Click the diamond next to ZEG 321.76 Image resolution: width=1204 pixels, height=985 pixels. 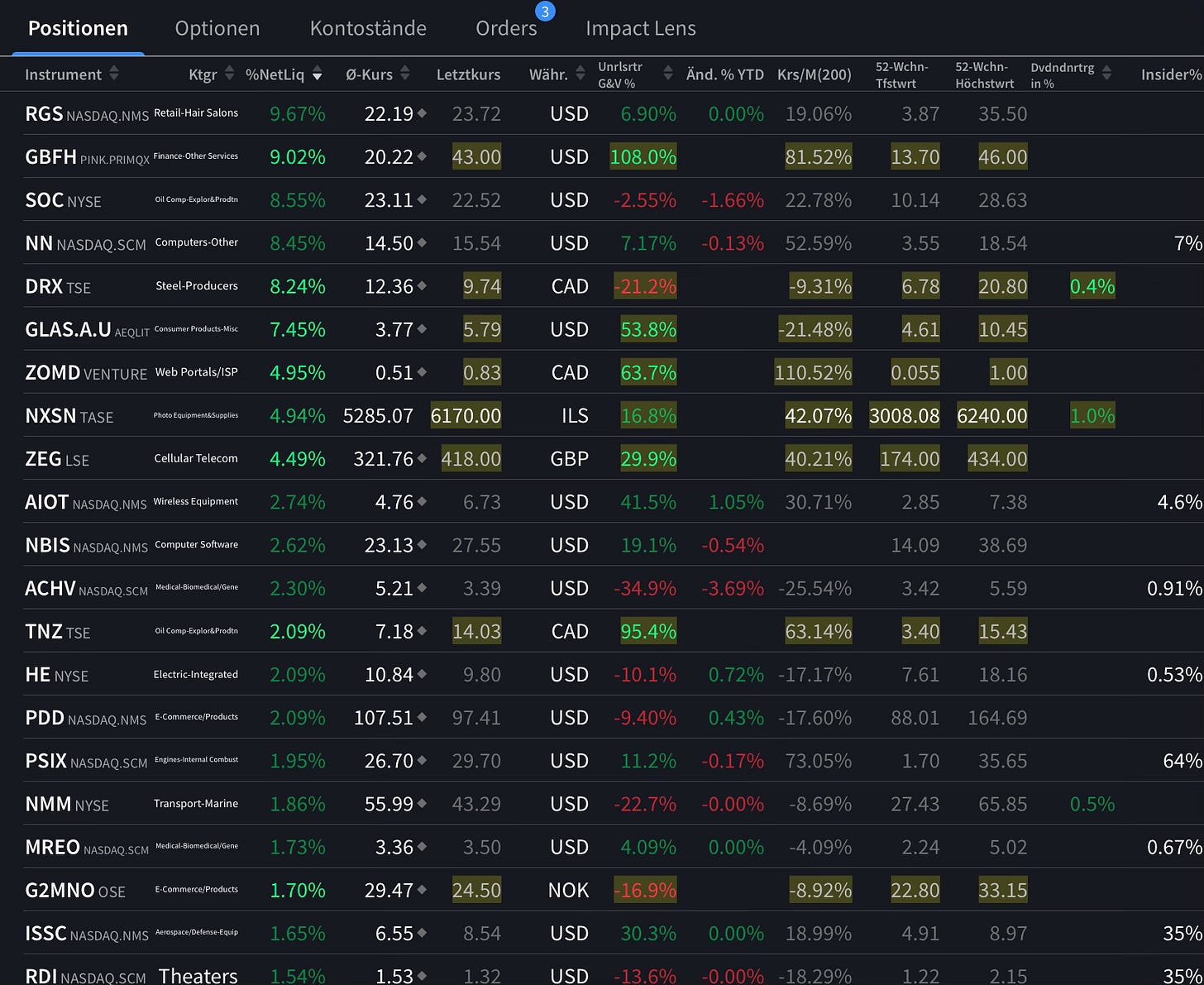(422, 458)
